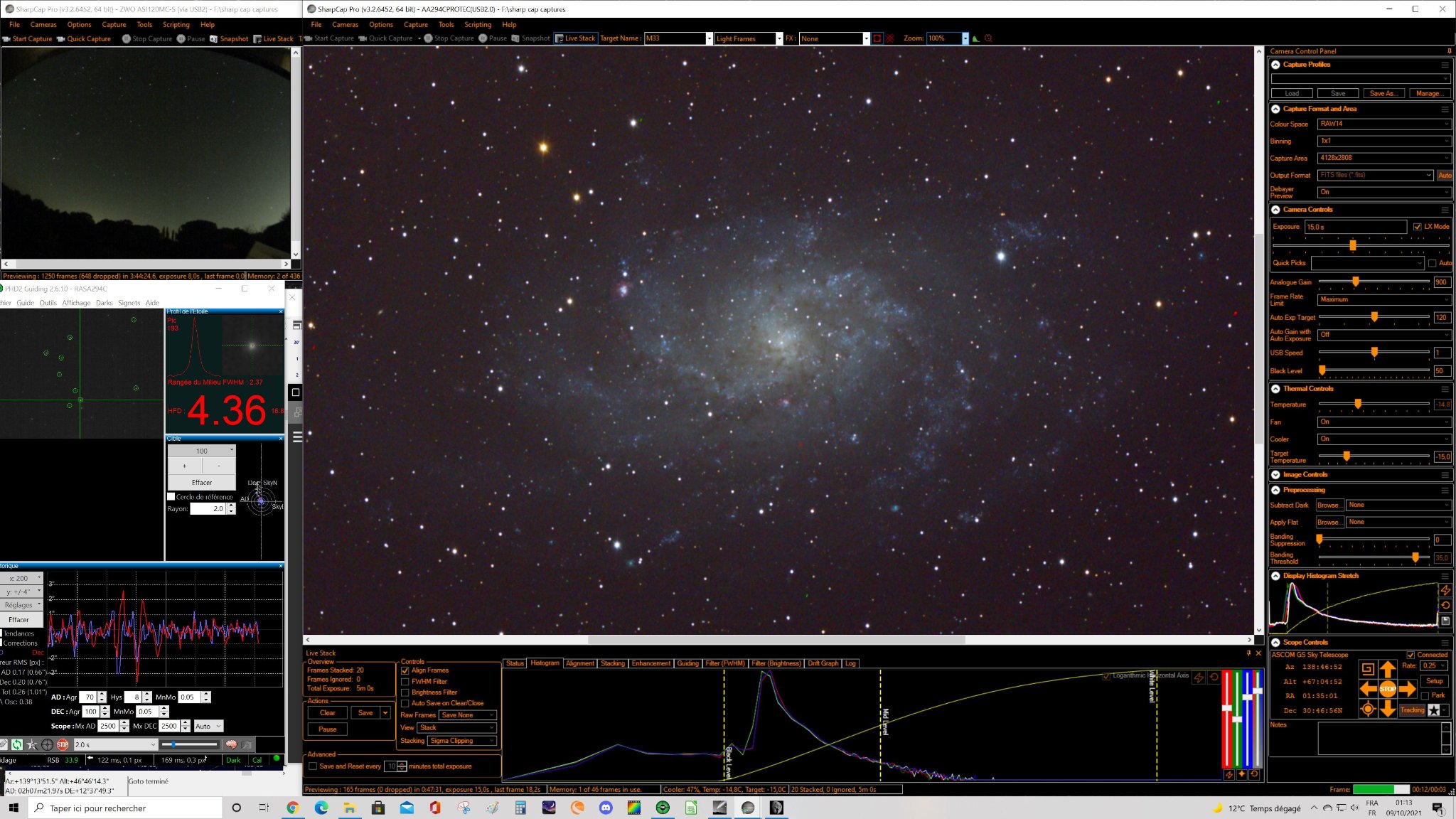This screenshot has width=1456, height=819.
Task: Click the colour balance lightning icon under sliders
Action: pyautogui.click(x=1228, y=775)
